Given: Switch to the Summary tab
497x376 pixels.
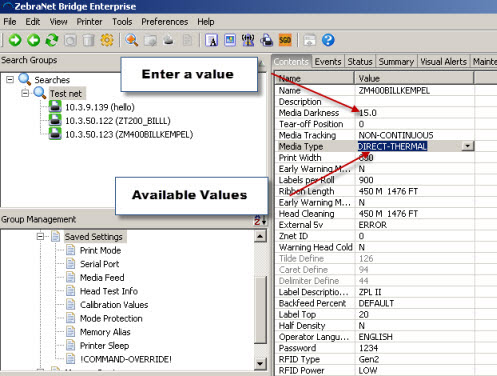Looking at the screenshot, I should (x=396, y=62).
